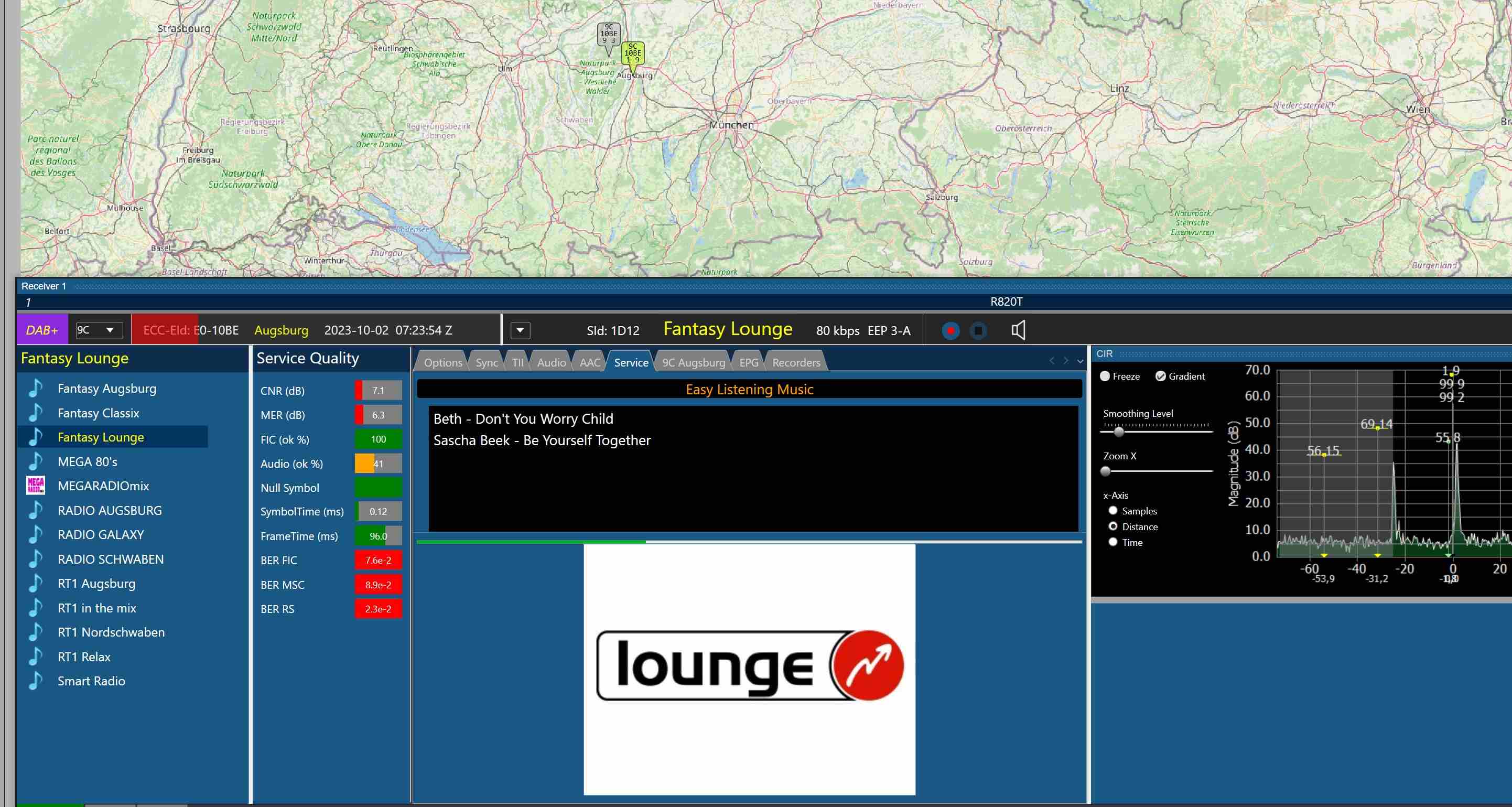Click the music note icon beside RT1 in the mix

click(x=36, y=608)
